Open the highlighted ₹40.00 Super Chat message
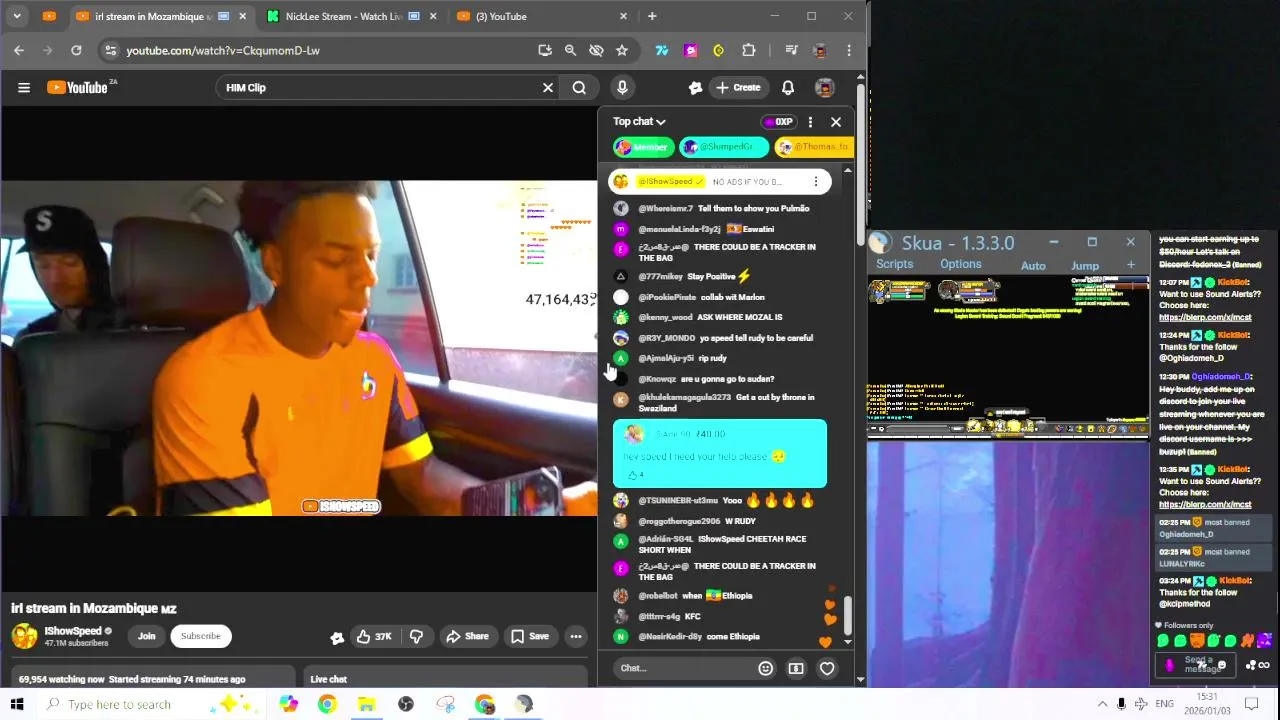The image size is (1280, 720). (720, 454)
